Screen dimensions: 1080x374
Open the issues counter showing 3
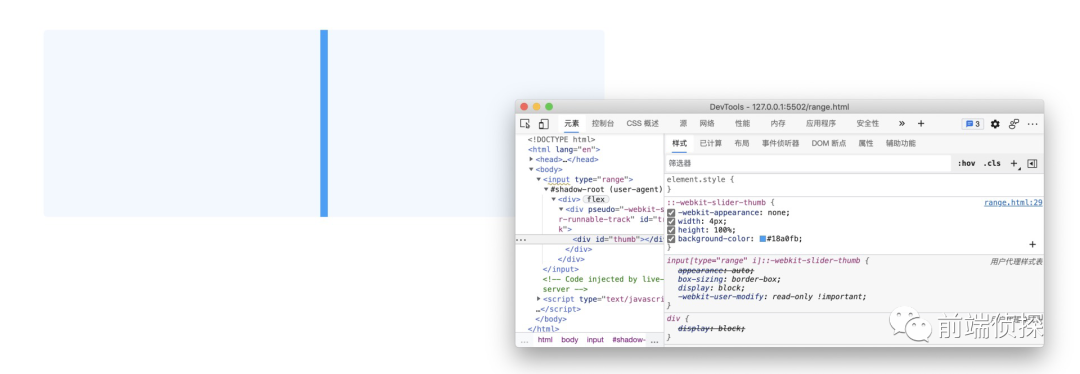[973, 124]
